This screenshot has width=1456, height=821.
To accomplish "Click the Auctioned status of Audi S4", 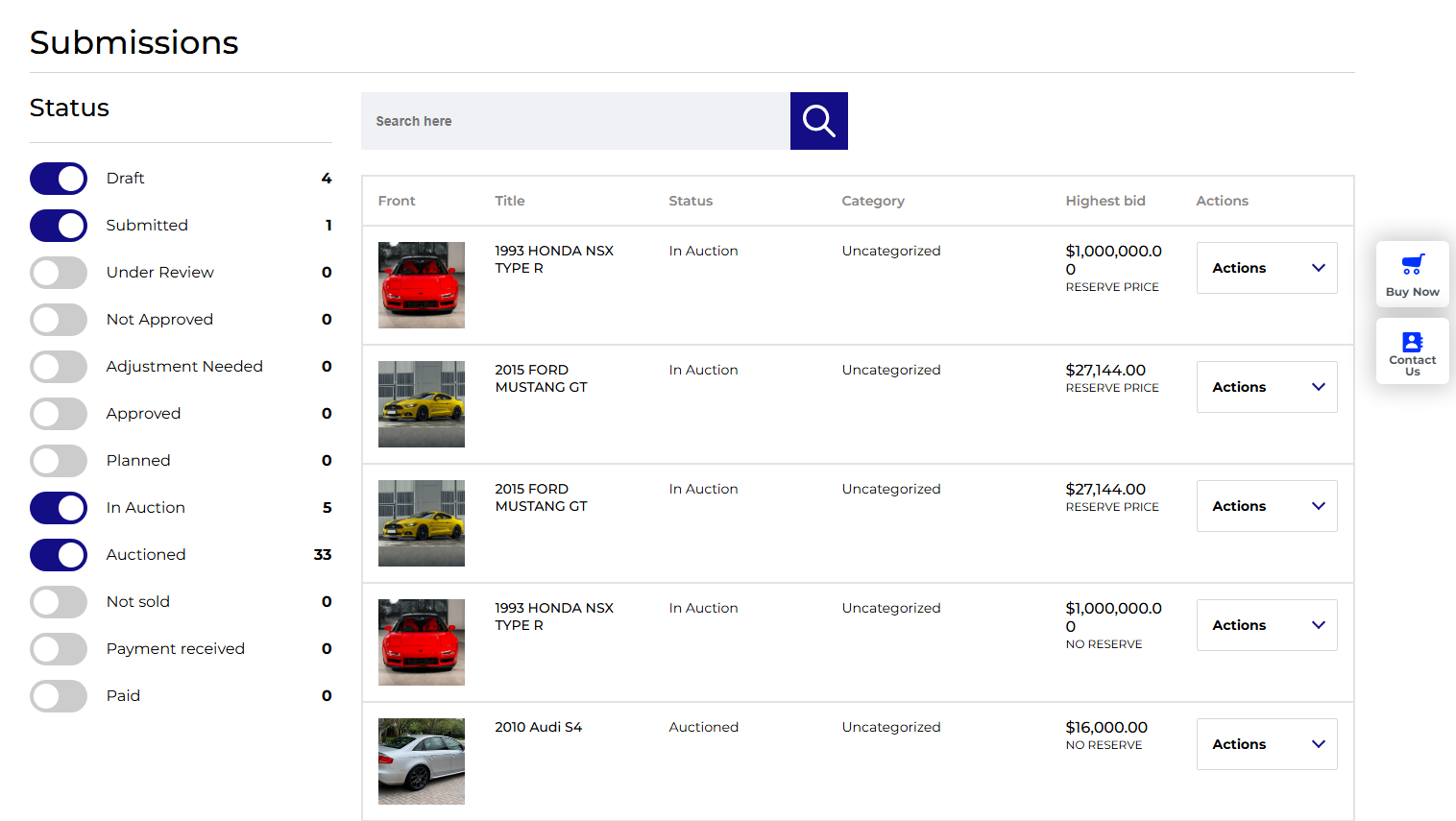I will pyautogui.click(x=704, y=727).
